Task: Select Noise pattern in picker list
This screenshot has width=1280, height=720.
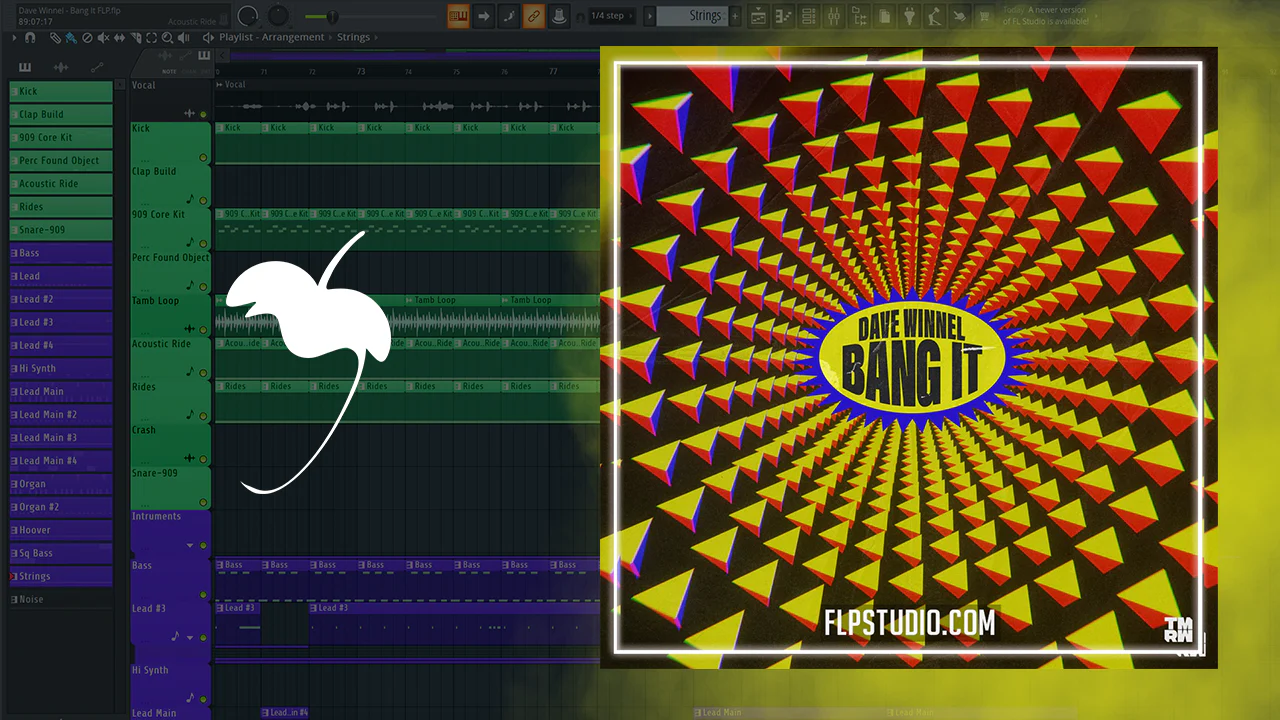Action: [x=61, y=599]
